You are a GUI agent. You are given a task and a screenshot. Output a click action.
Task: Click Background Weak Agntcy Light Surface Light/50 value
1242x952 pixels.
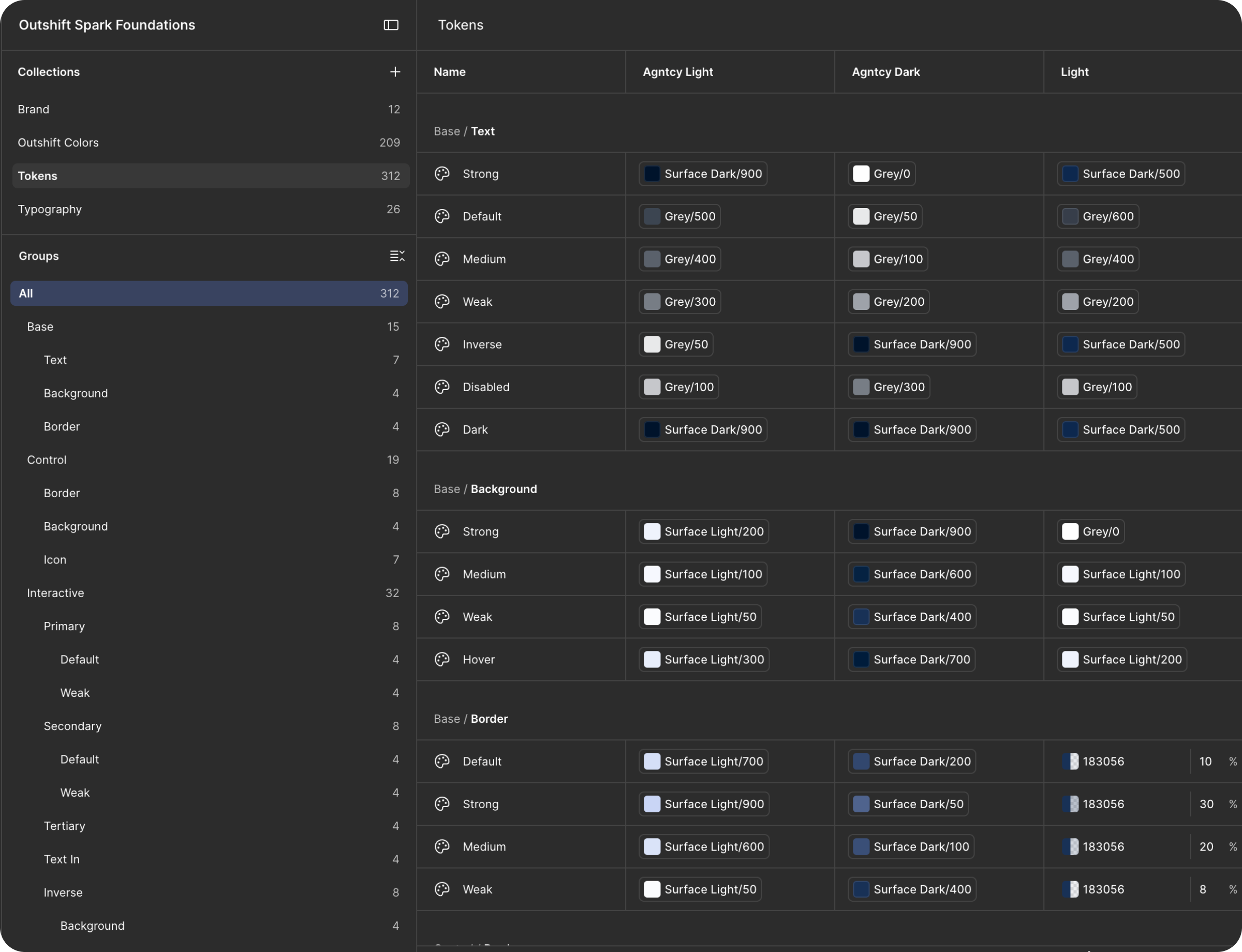[700, 617]
